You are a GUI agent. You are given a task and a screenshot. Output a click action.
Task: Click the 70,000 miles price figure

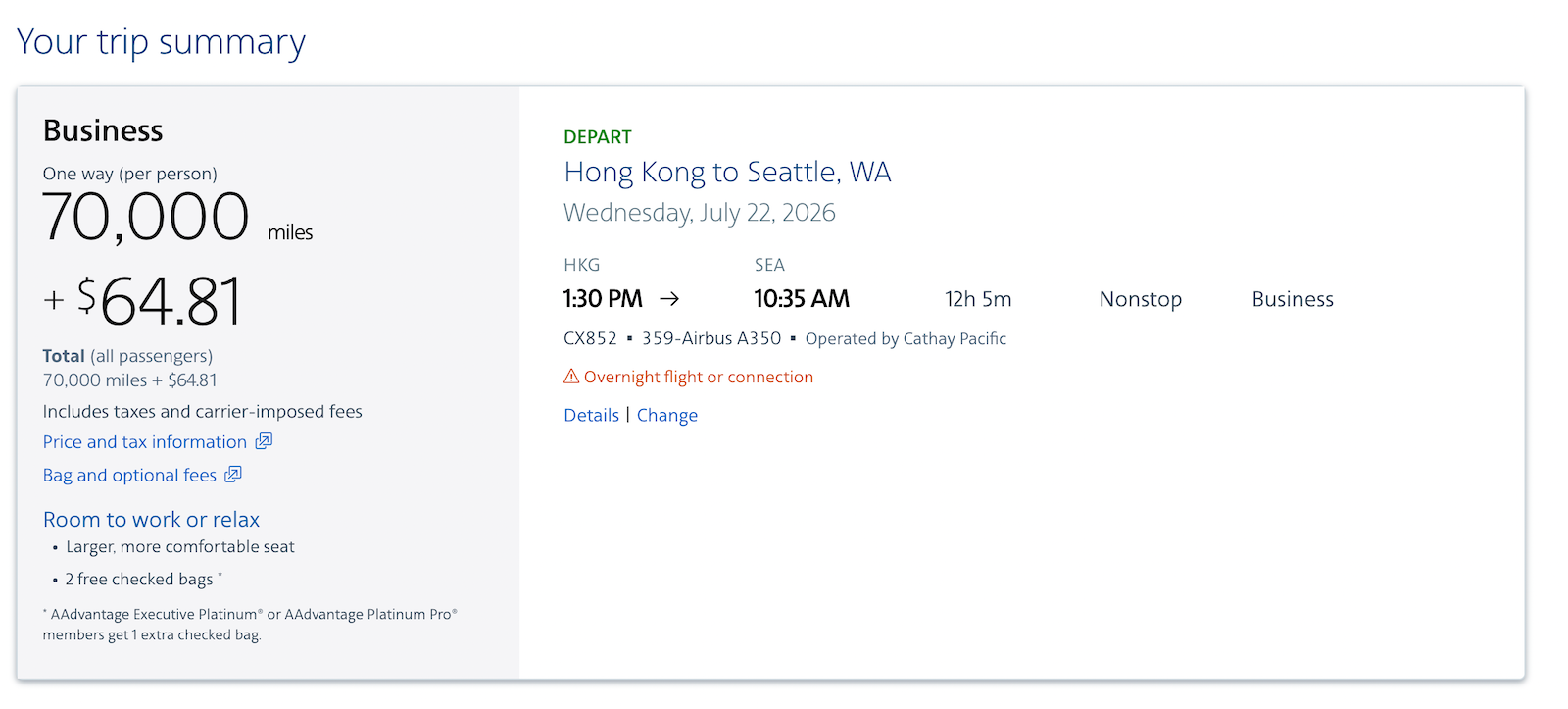click(177, 218)
